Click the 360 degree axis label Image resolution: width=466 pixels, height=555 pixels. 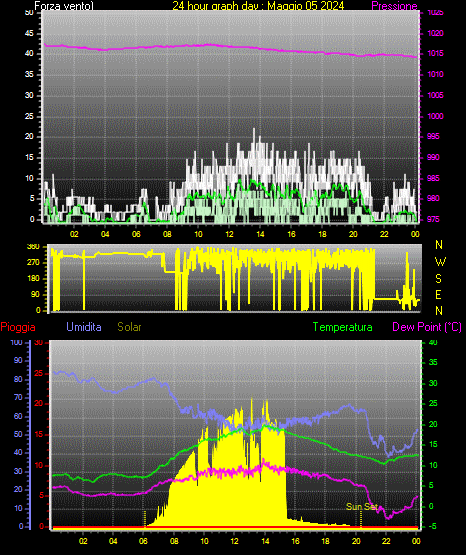point(34,247)
